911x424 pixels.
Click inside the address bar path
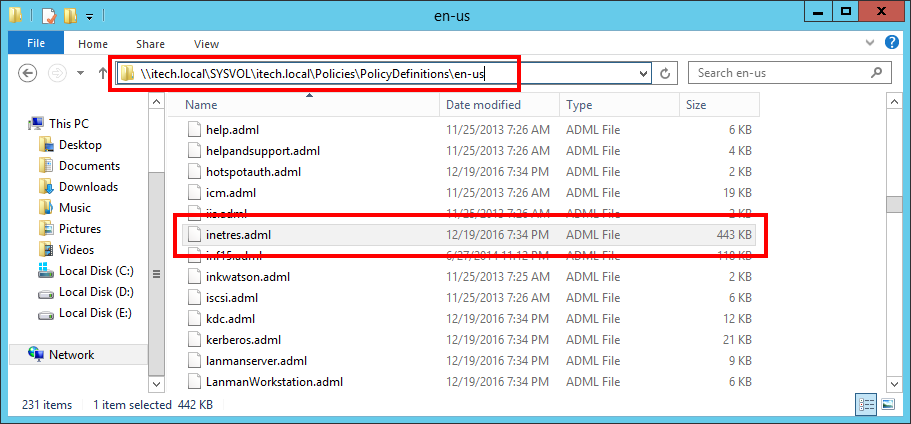(x=314, y=74)
